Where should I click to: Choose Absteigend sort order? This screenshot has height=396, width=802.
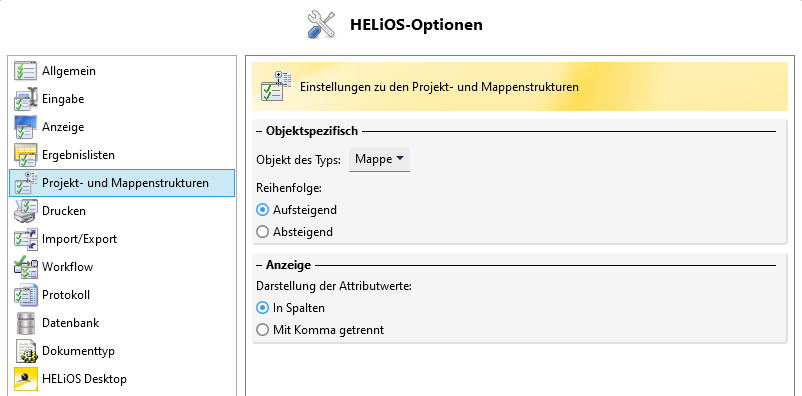[262, 232]
